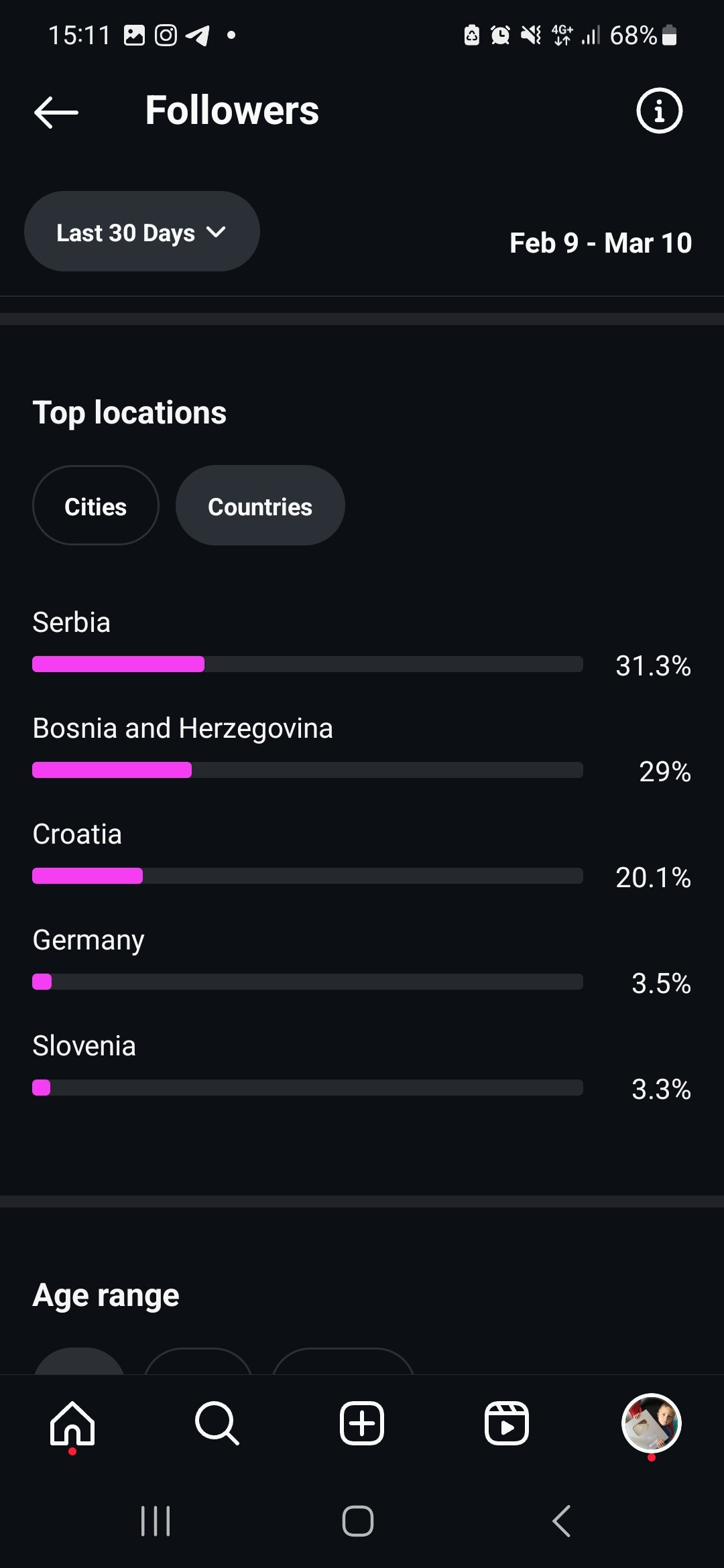Open the Search and explore tab
The image size is (724, 1568).
(x=217, y=1423)
